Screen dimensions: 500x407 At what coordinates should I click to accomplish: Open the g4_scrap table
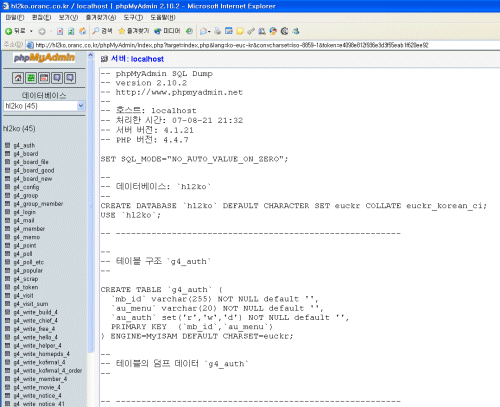tap(26, 279)
